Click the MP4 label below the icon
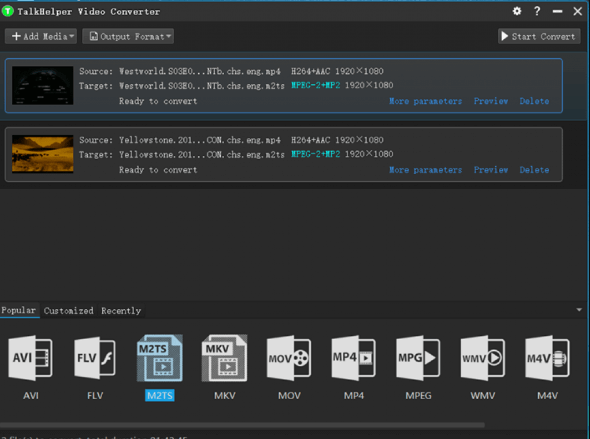This screenshot has height=439, width=590. click(x=354, y=395)
